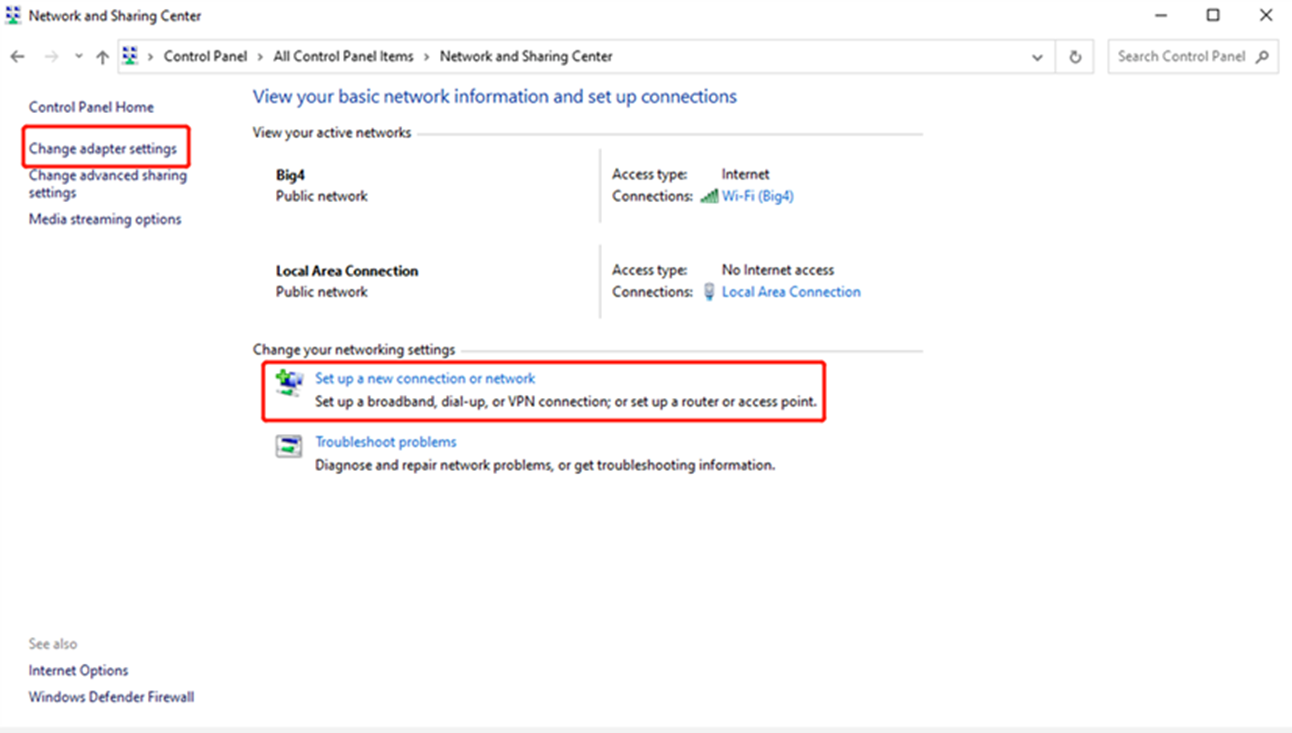Click the new connection setup icon

pyautogui.click(x=289, y=382)
